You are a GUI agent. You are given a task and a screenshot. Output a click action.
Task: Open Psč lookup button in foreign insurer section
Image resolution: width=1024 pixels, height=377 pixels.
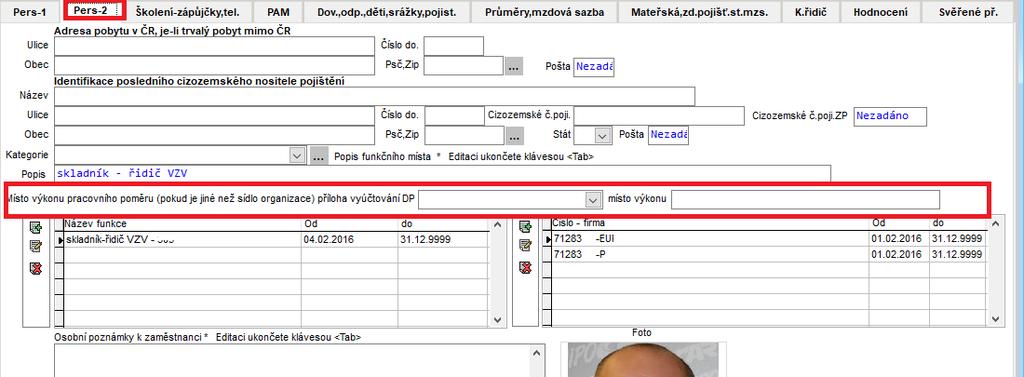(514, 136)
